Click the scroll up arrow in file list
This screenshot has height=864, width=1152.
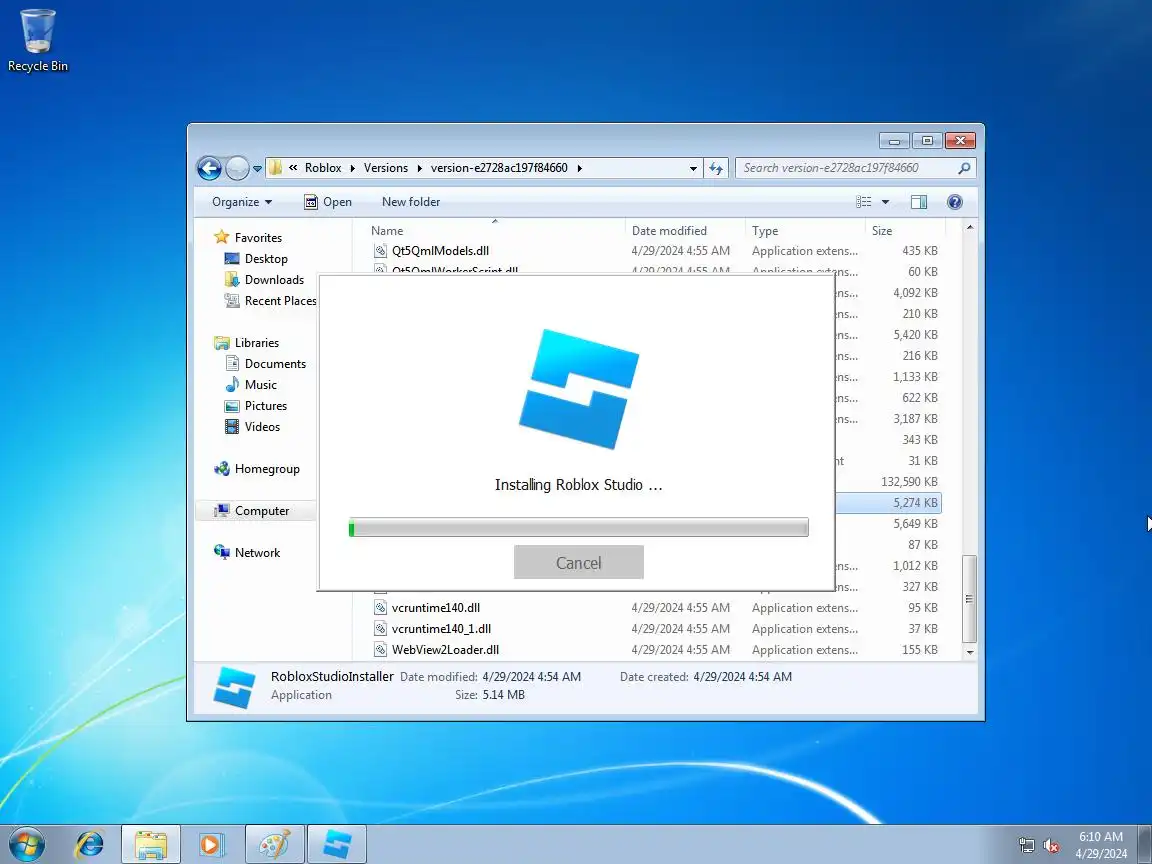pos(970,228)
